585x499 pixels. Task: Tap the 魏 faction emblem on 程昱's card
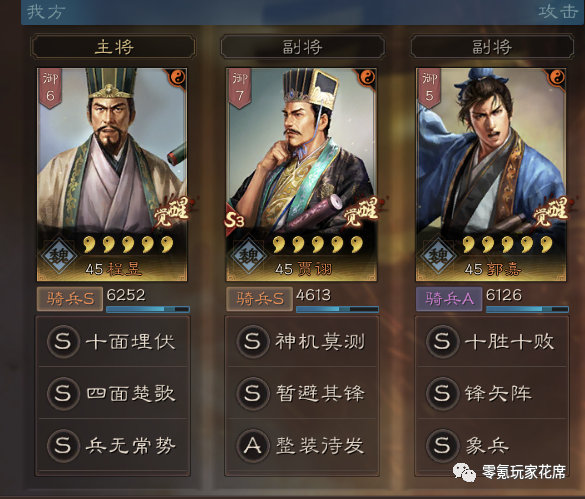click(59, 256)
